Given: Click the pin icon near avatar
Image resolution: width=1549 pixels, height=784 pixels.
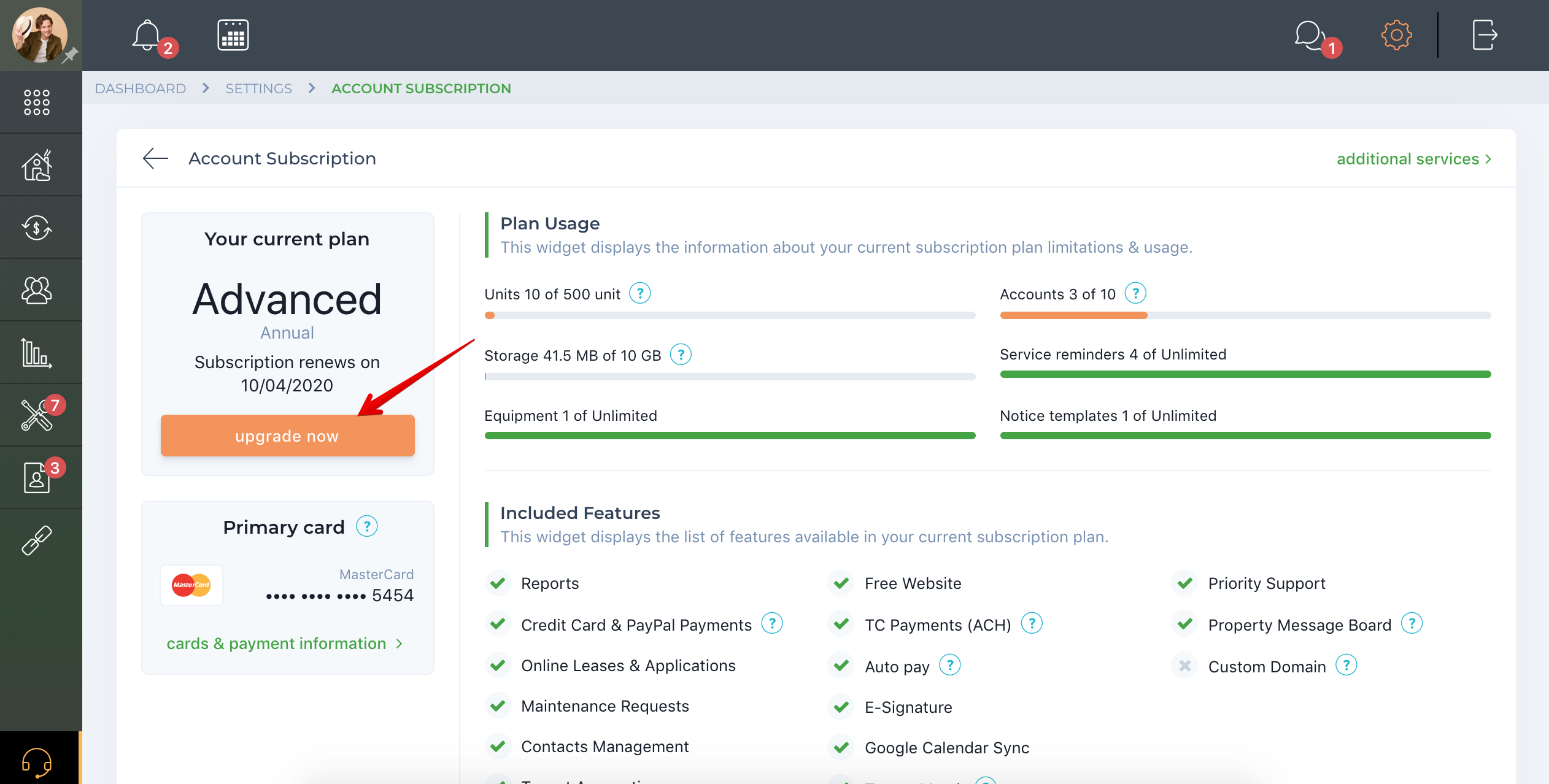Looking at the screenshot, I should (x=71, y=55).
